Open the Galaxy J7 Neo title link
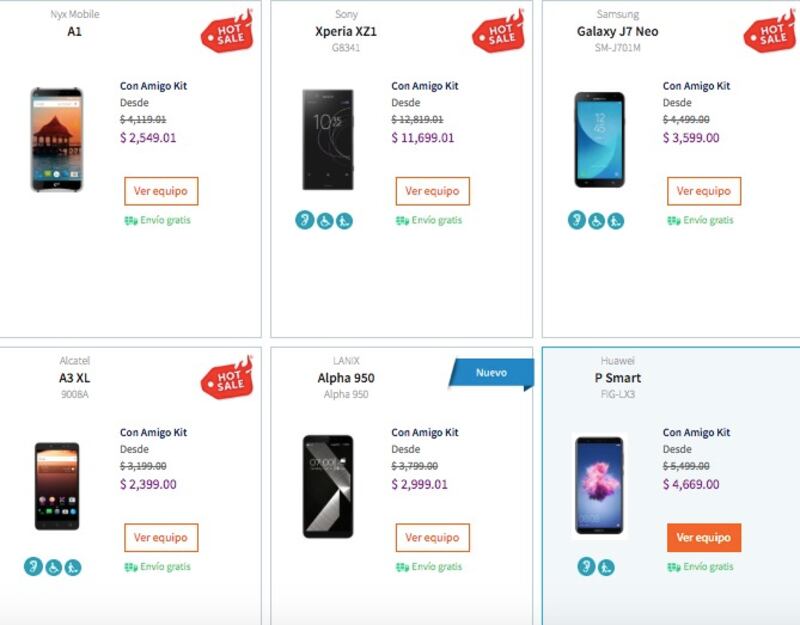The width and height of the screenshot is (800, 625). 617,32
